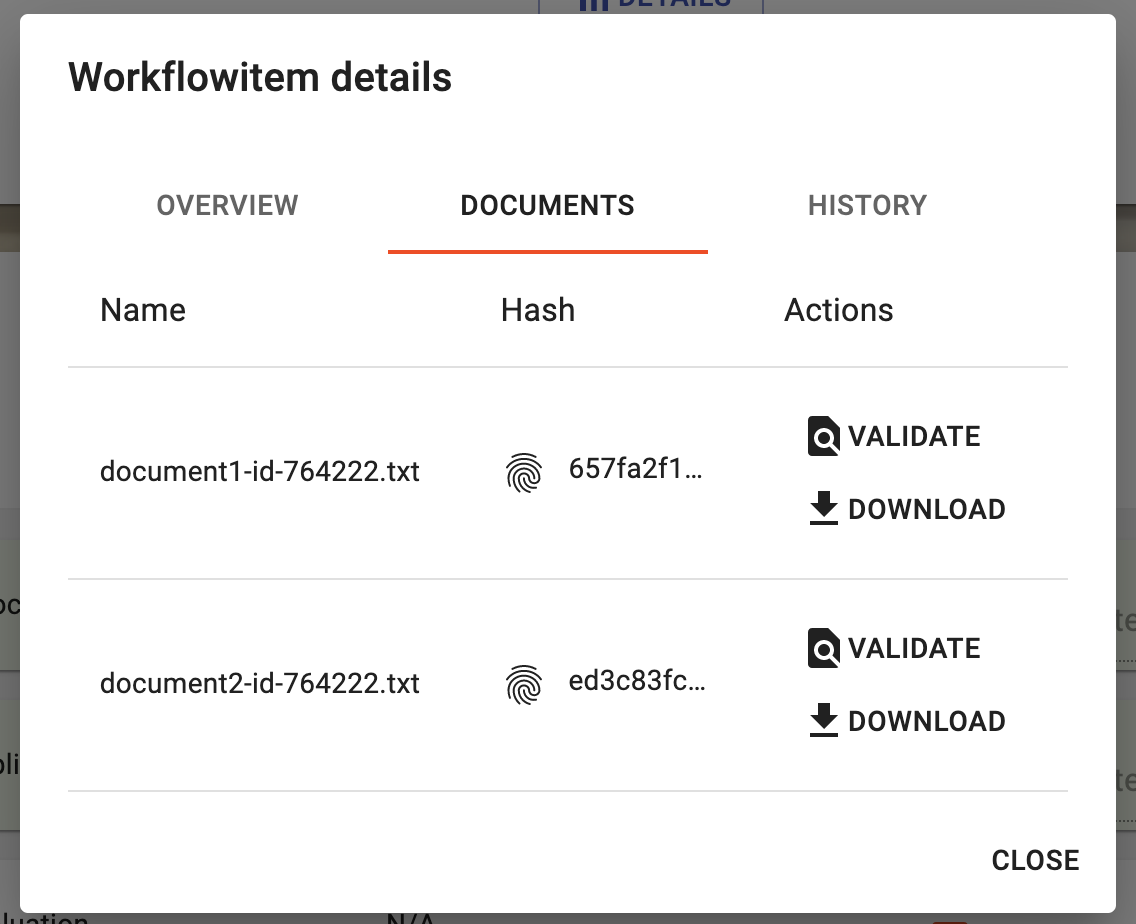Click the VALIDATE label for document1
Image resolution: width=1136 pixels, height=924 pixels.
click(x=915, y=436)
